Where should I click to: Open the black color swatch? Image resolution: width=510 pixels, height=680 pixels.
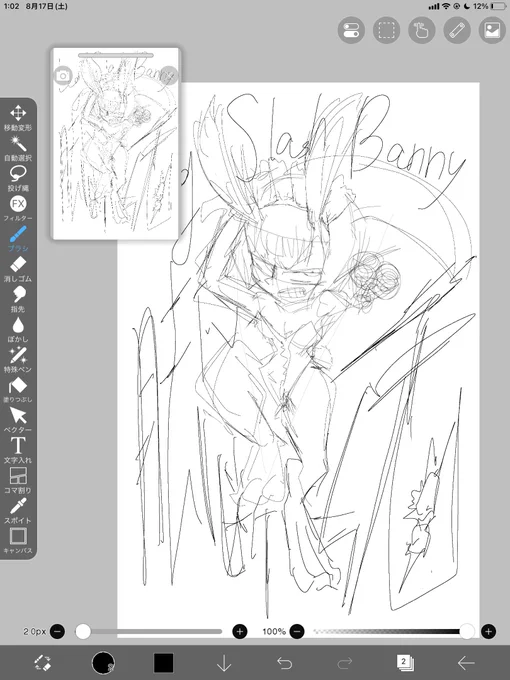(x=163, y=663)
